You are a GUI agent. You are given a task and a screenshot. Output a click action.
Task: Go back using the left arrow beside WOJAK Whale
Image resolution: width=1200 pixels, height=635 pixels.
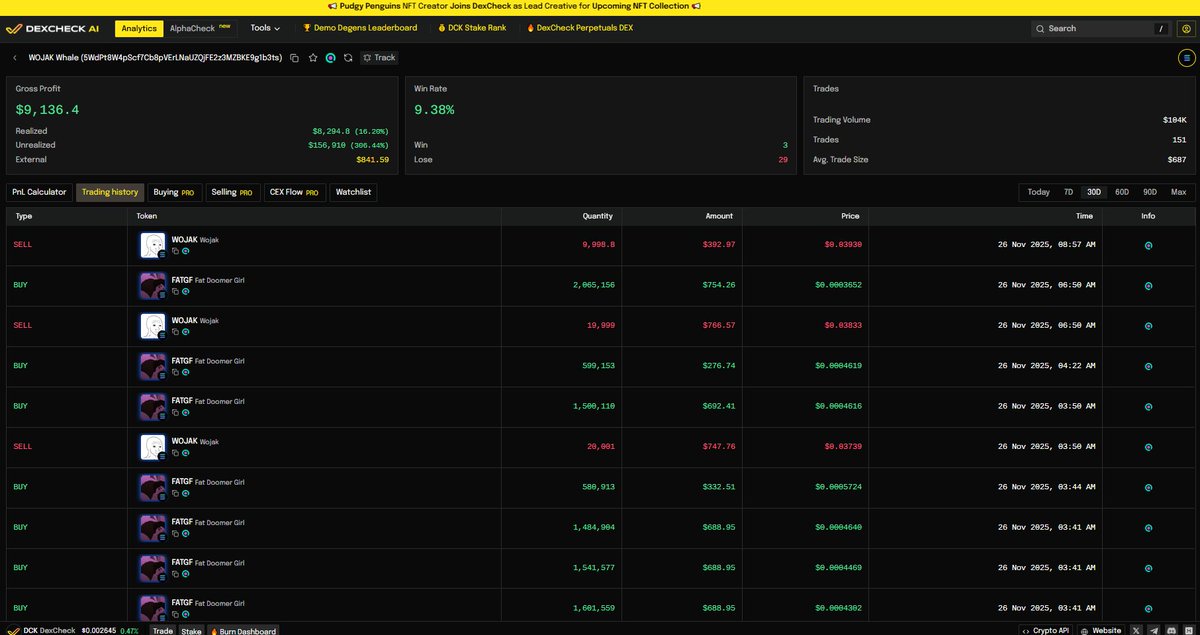pos(15,58)
